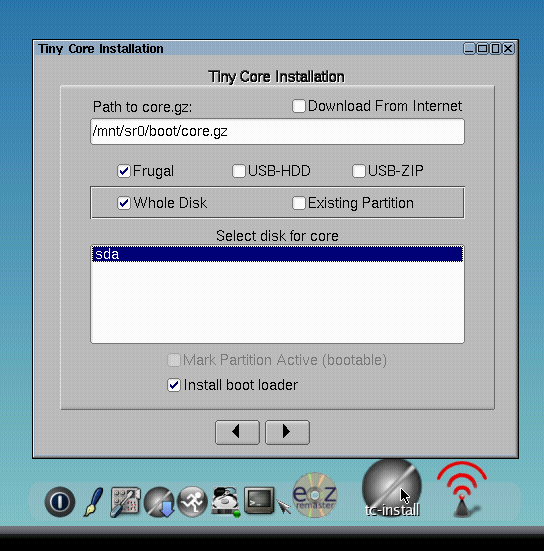The height and width of the screenshot is (551, 544).
Task: Click the Path to core.gz field
Action: [277, 131]
